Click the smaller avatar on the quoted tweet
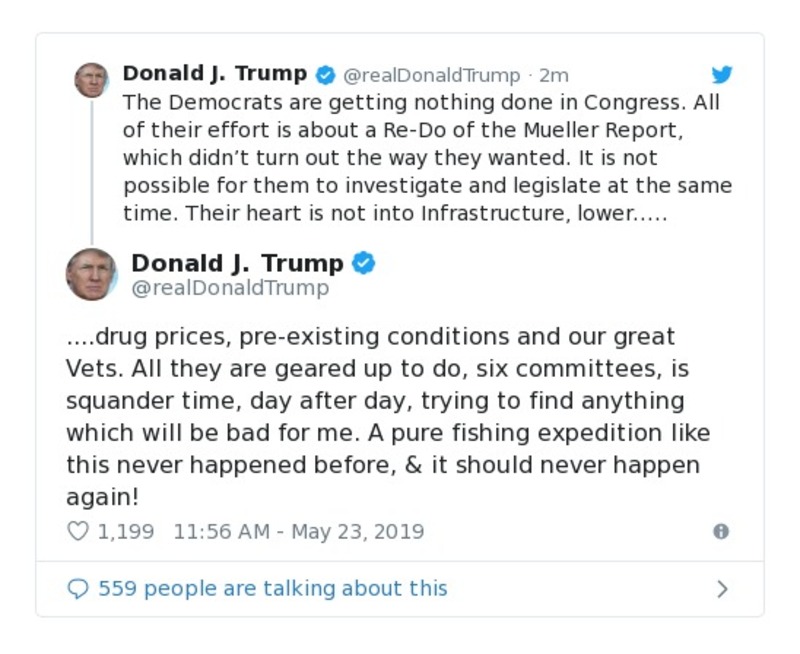 click(93, 80)
